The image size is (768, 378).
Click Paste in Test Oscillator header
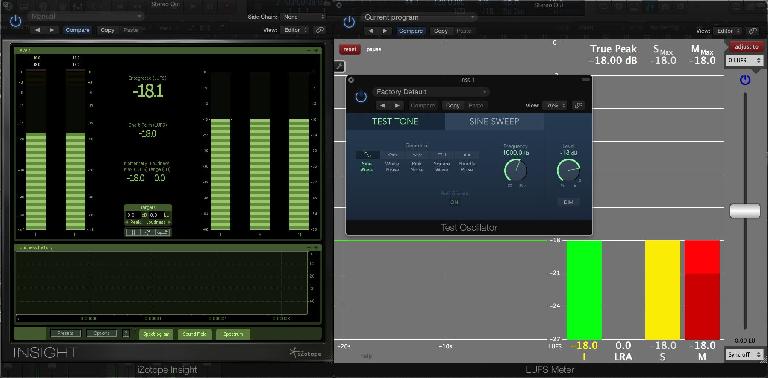[476, 105]
